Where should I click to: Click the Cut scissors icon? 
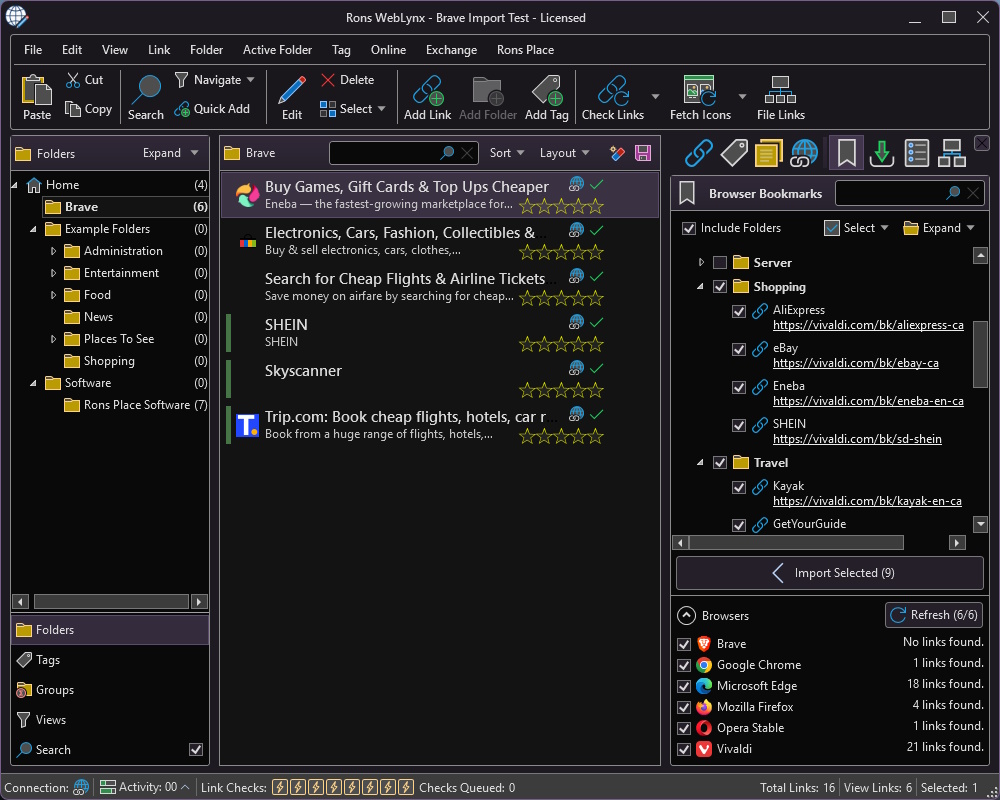tap(73, 80)
